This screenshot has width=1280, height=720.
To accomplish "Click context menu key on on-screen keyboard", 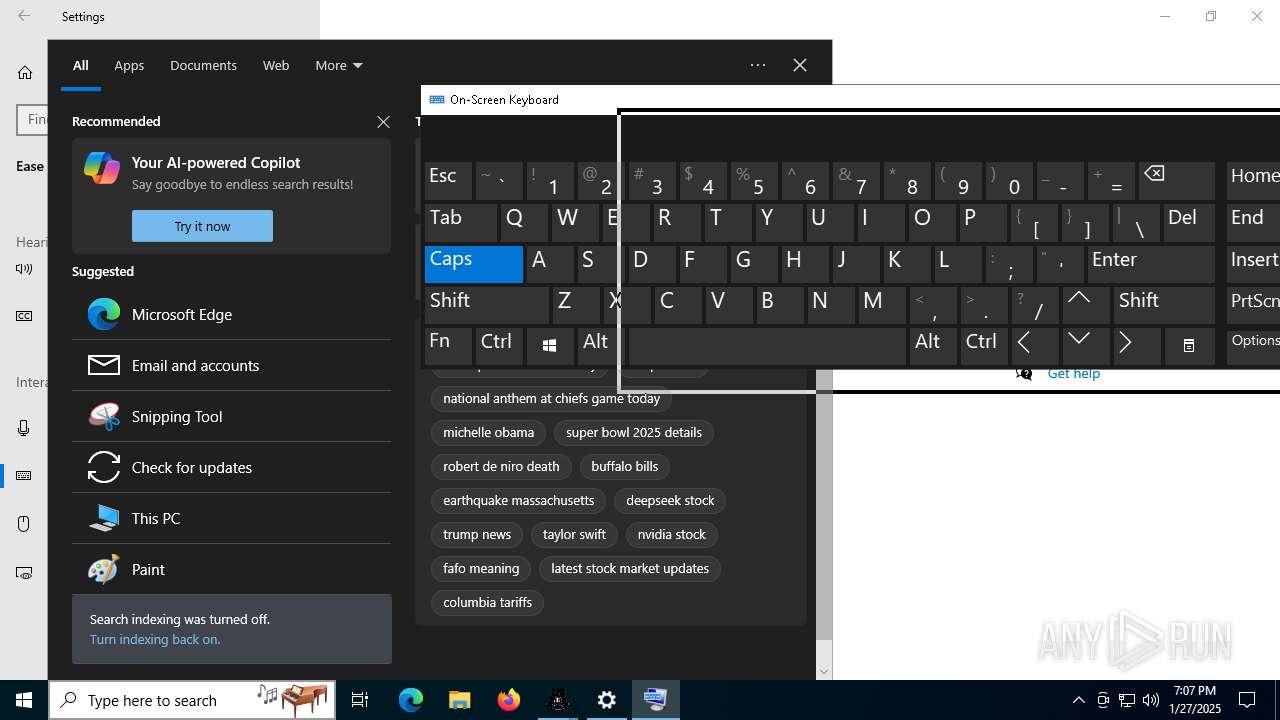I will click(1189, 346).
